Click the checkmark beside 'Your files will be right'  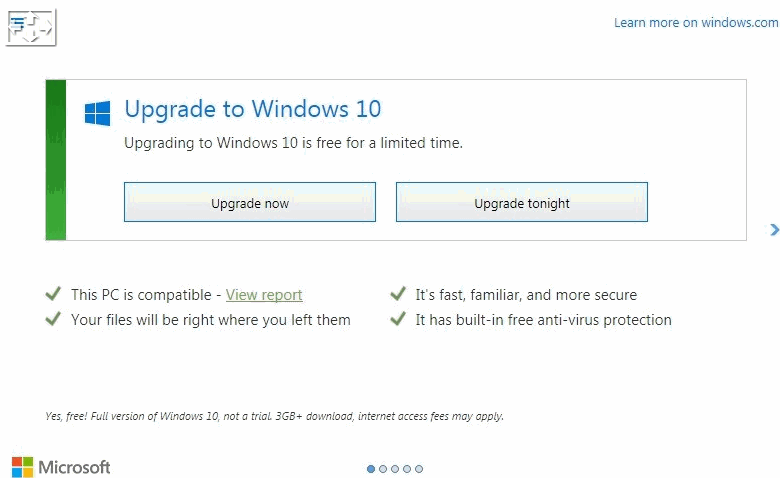(x=53, y=319)
